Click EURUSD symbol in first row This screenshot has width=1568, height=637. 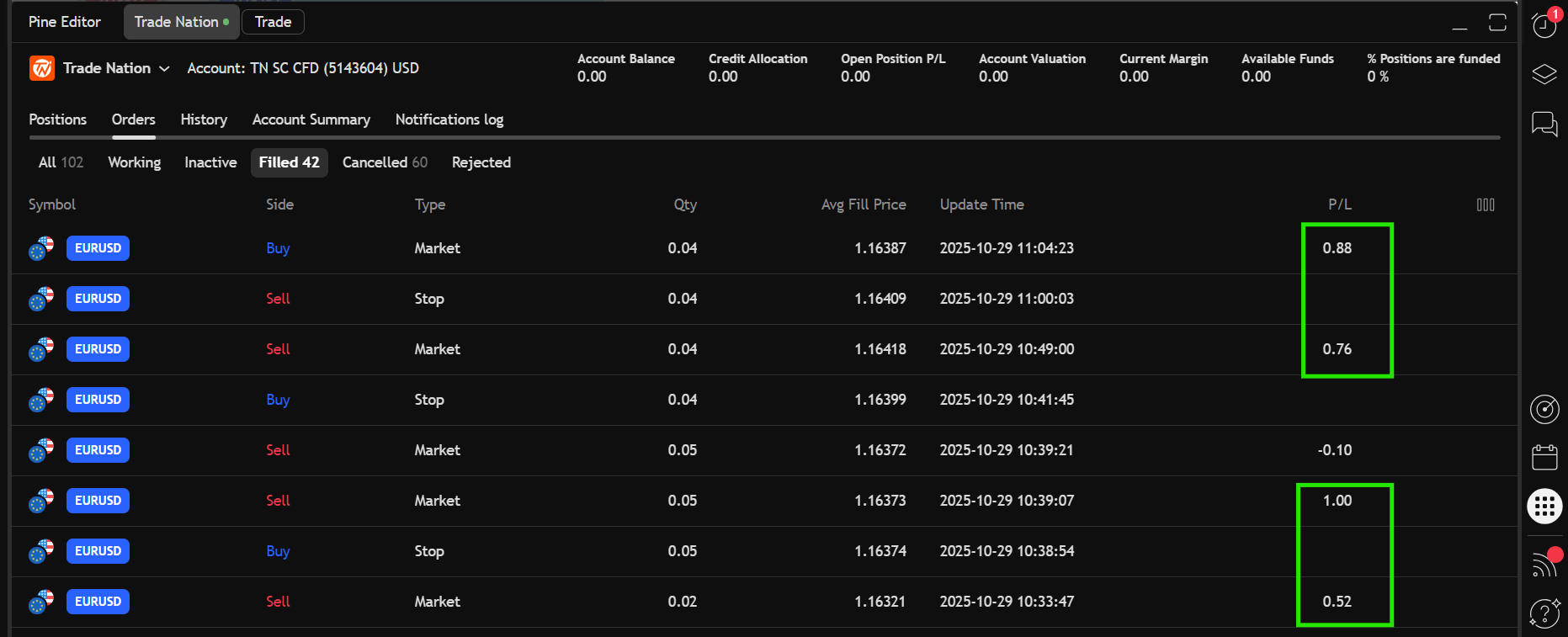pyautogui.click(x=98, y=248)
